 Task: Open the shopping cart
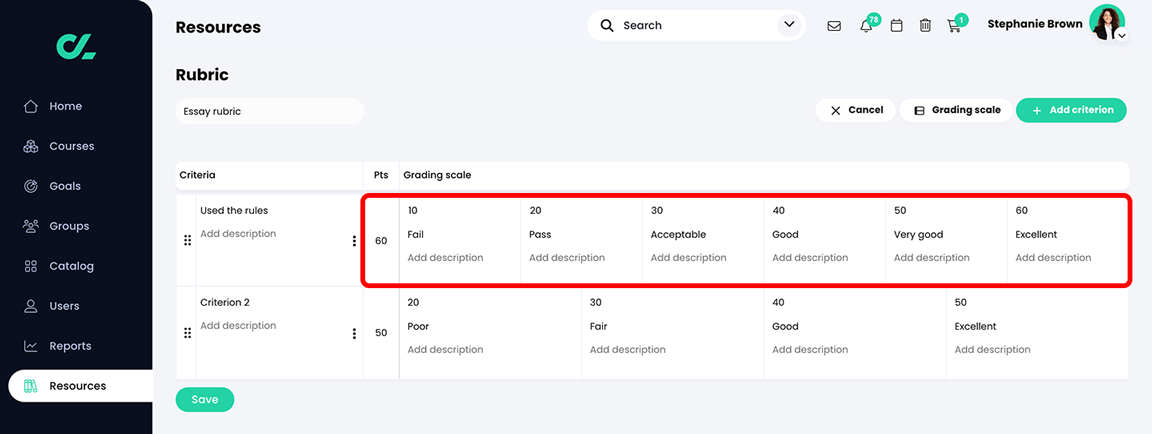point(954,26)
